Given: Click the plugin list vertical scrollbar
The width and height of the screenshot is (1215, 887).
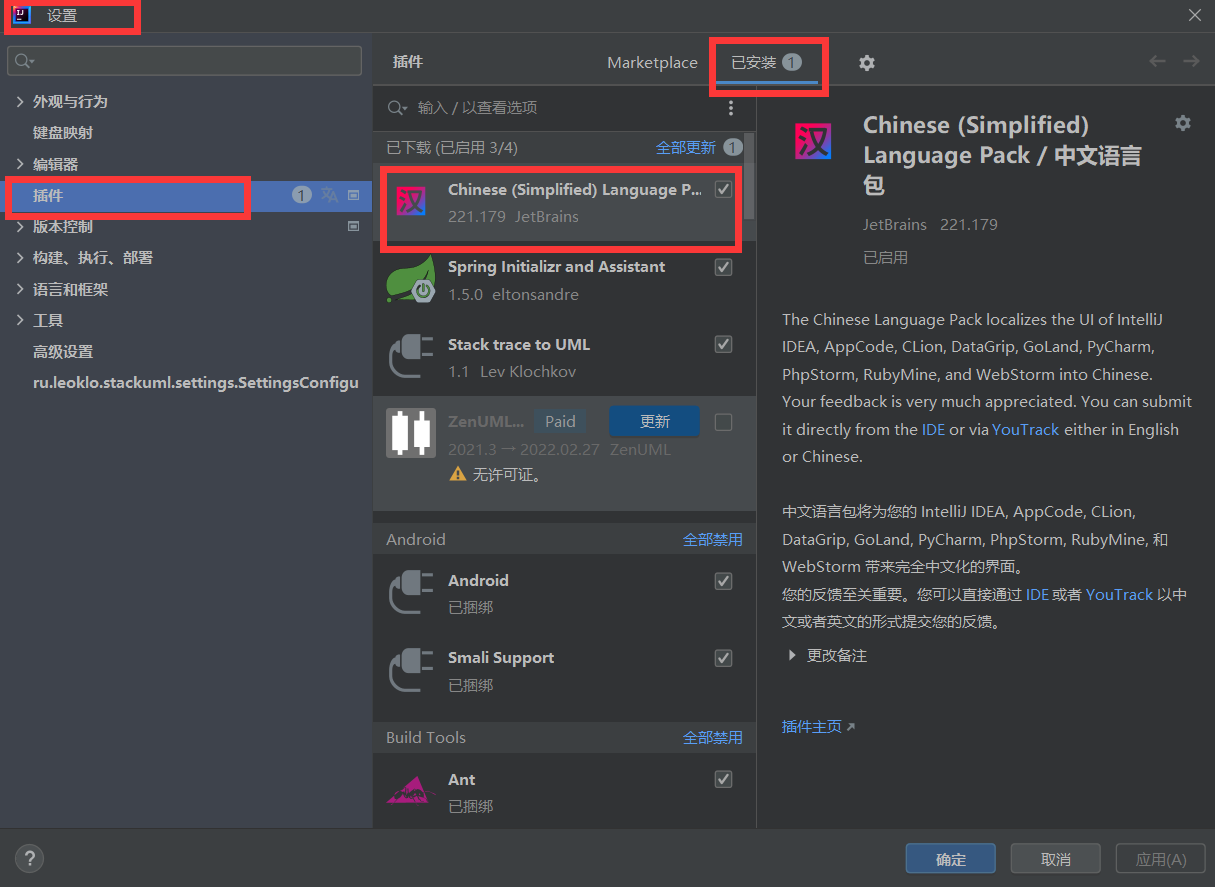Looking at the screenshot, I should (x=751, y=177).
